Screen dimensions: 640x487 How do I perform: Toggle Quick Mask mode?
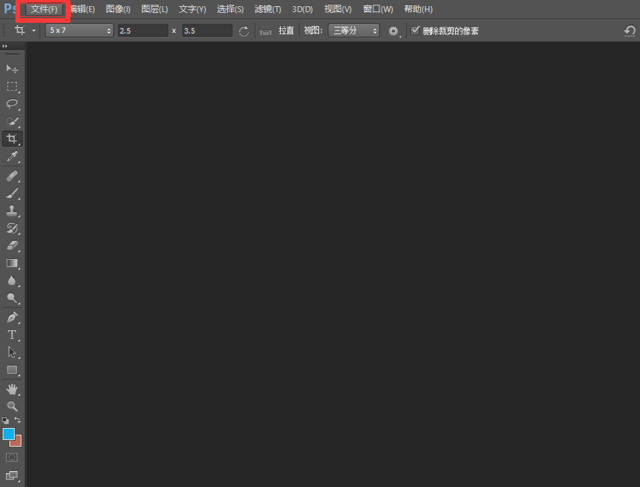[x=12, y=457]
